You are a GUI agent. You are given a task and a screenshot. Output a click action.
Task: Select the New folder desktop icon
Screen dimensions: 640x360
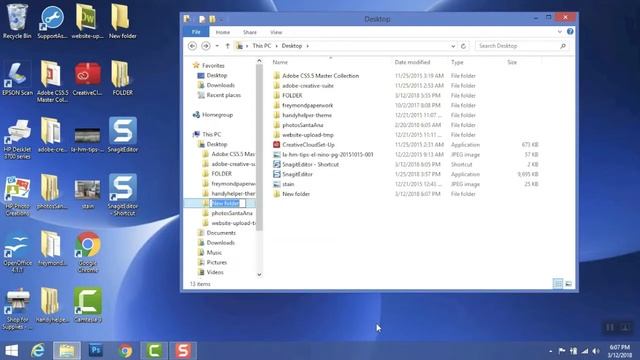(122, 21)
